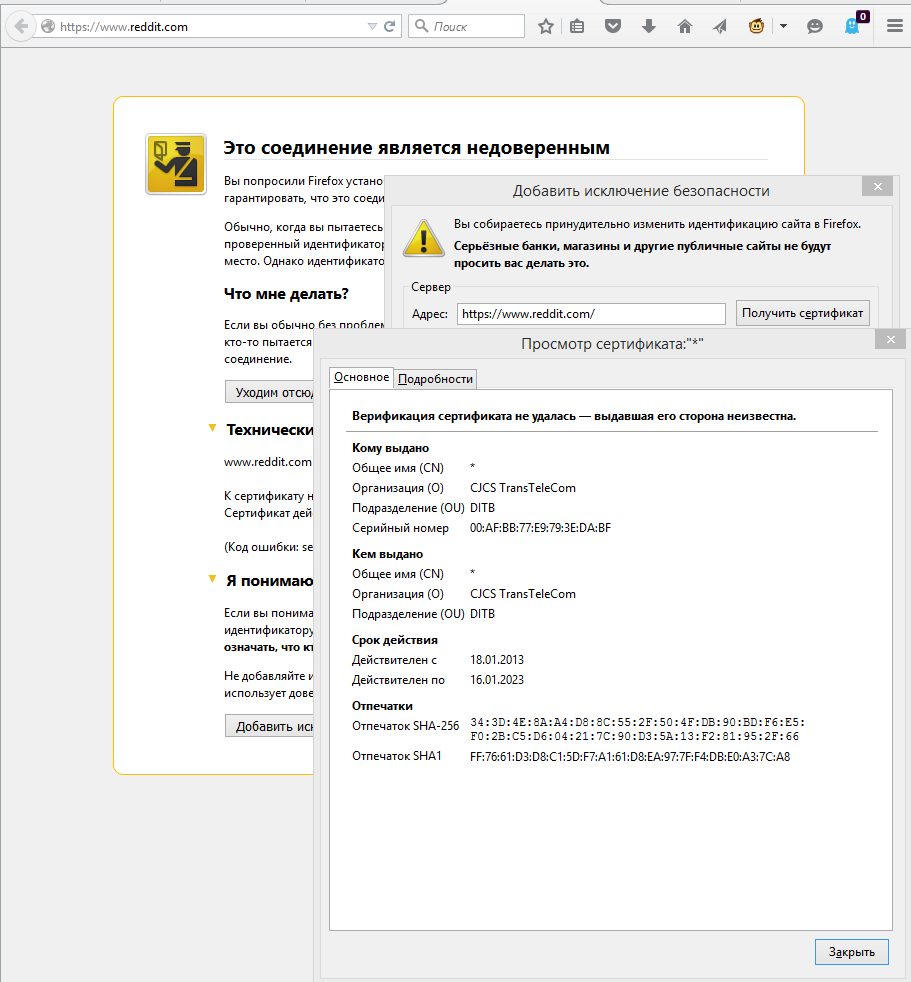
Task: Switch to the Подробности tab
Action: [435, 379]
